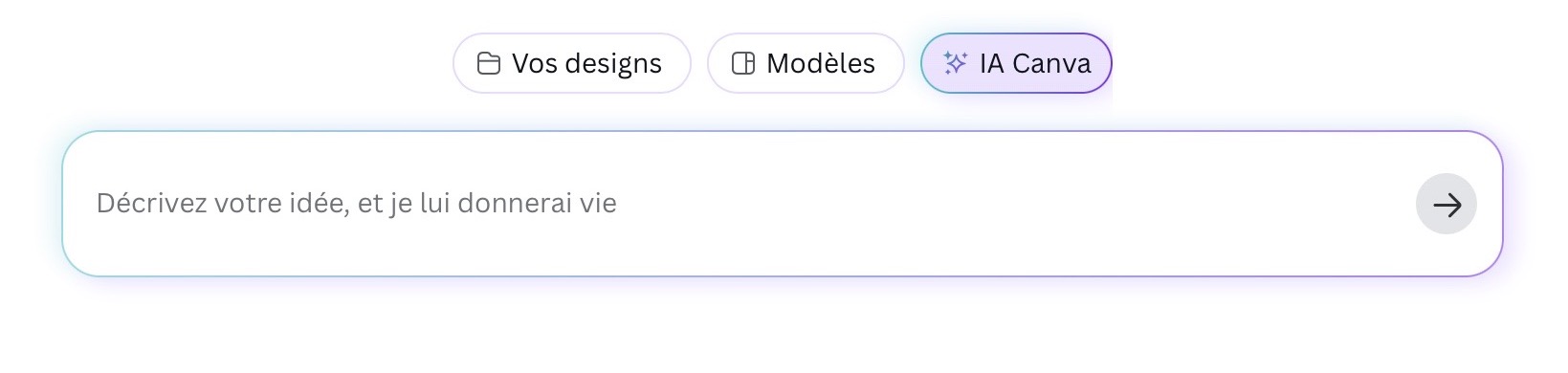The image size is (1568, 373).
Task: Show your saved designs via the folder pill
Action: (x=572, y=63)
